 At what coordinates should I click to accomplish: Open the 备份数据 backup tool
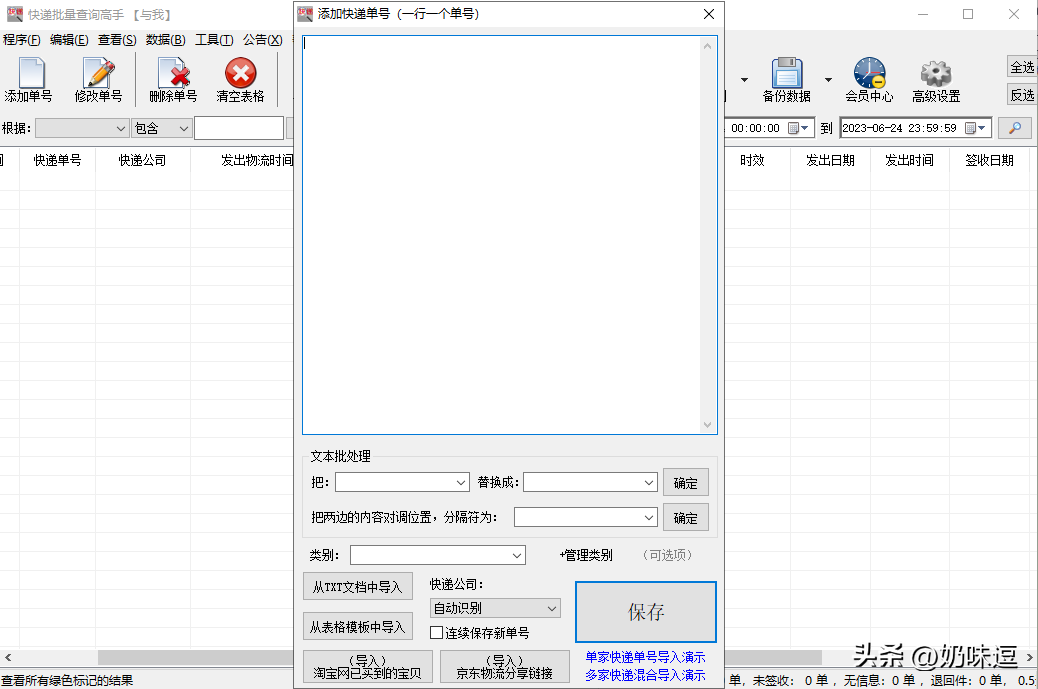point(786,79)
